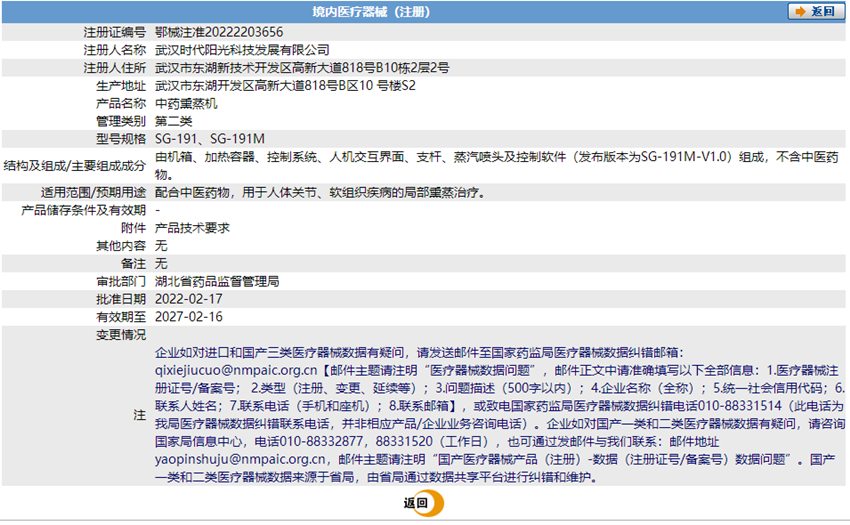Click the 审批部门 label
850x525 pixels.
tap(121, 281)
